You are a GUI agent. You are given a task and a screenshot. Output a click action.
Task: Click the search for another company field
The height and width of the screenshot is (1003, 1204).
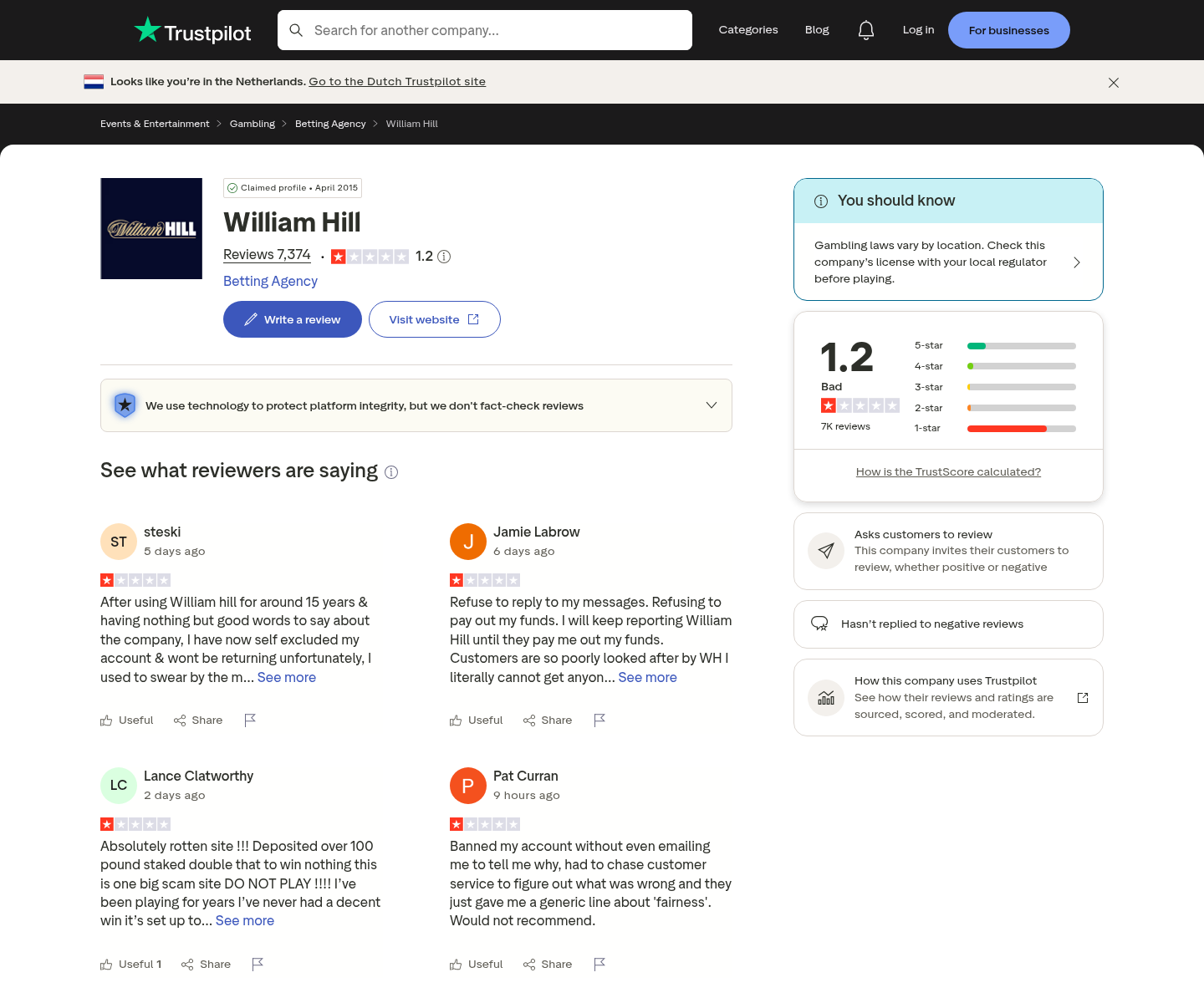485,30
